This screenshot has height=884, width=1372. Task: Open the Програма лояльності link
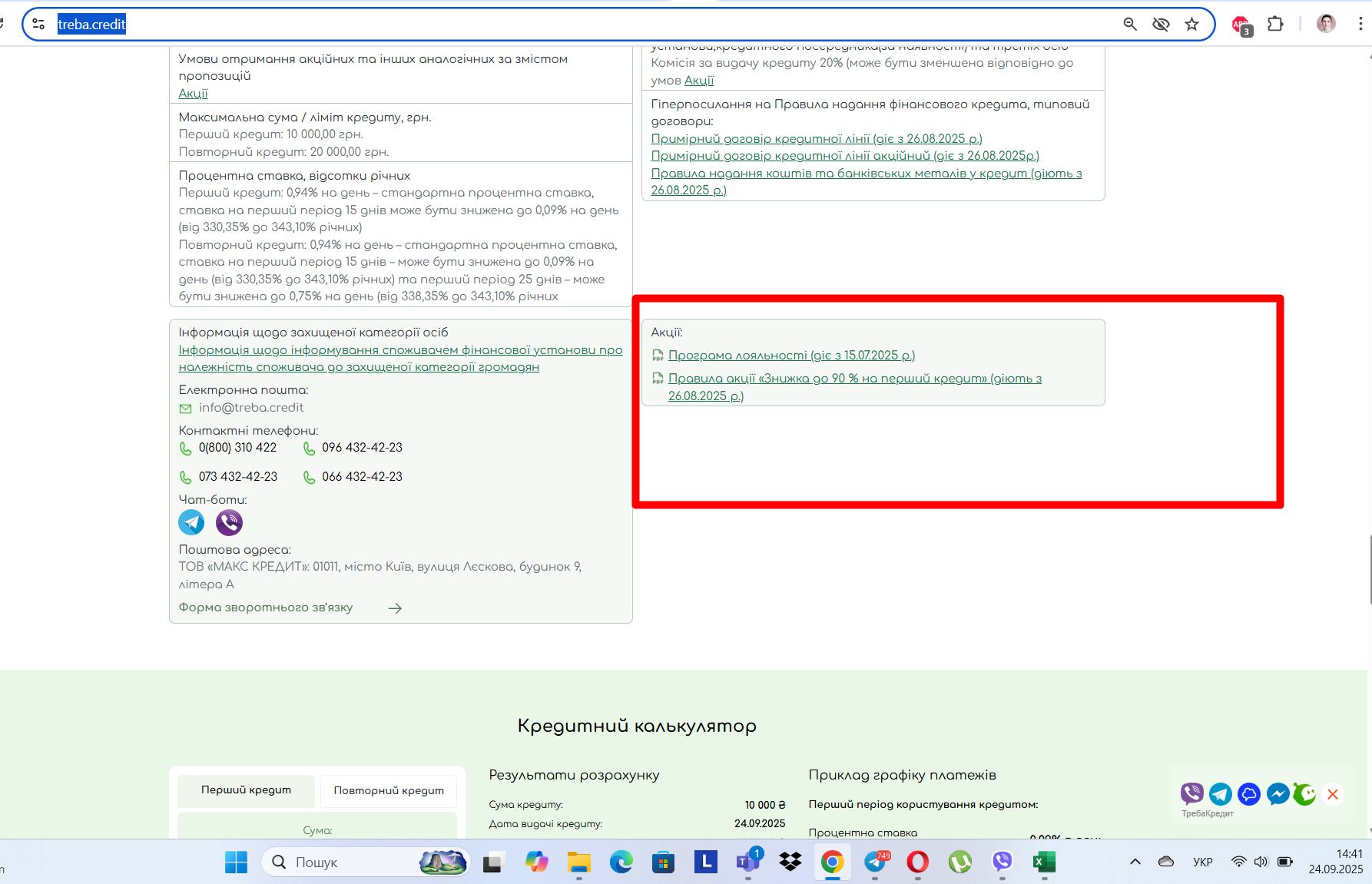point(791,355)
